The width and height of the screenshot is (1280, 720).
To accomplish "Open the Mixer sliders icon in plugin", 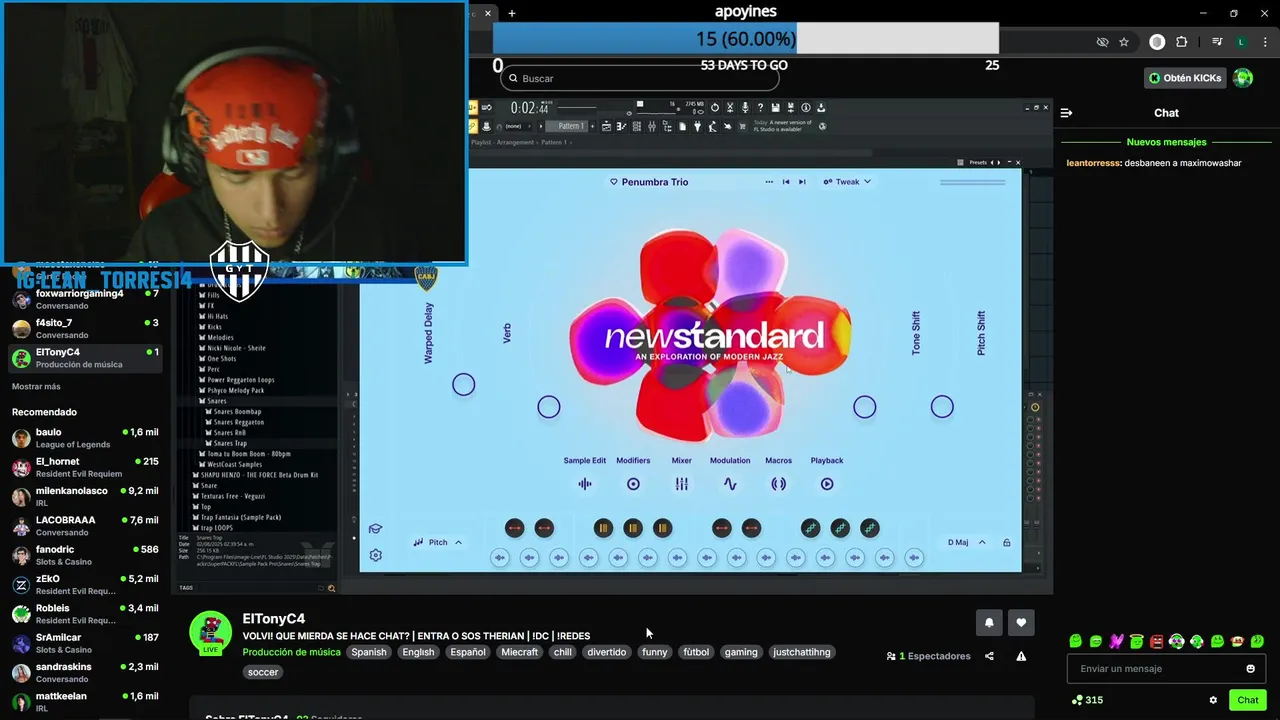I will click(x=681, y=484).
